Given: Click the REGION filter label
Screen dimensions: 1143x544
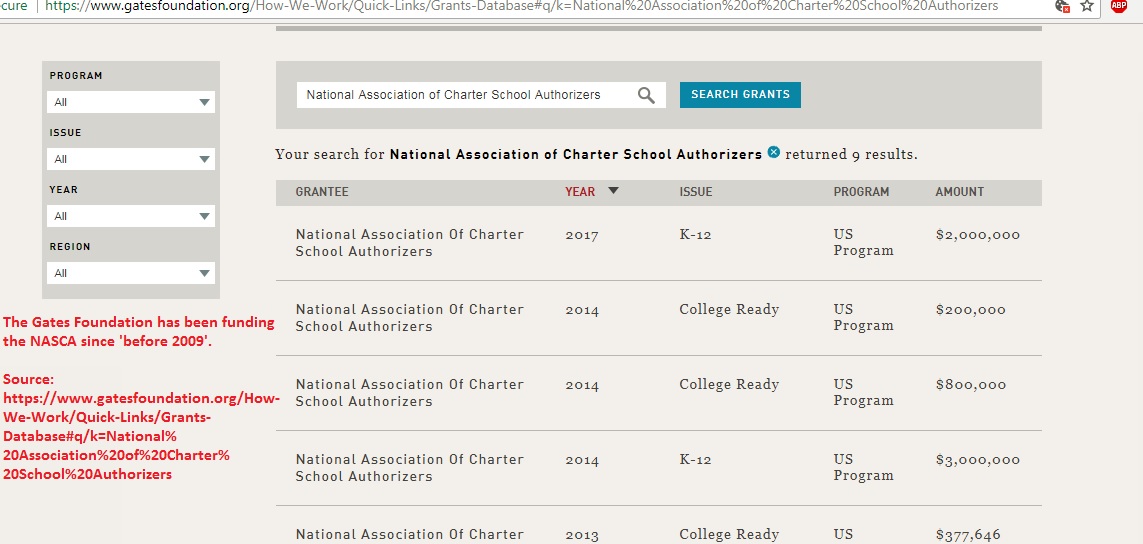Looking at the screenshot, I should (70, 246).
